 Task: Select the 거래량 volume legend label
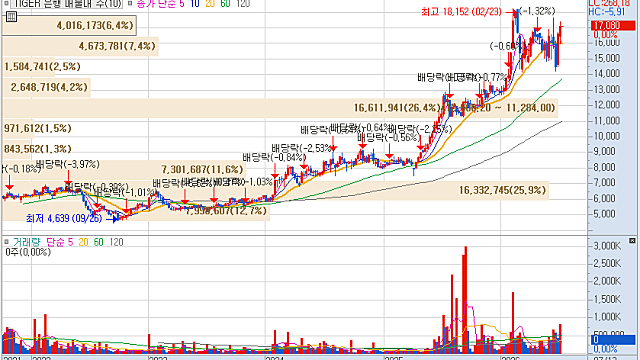point(27,242)
